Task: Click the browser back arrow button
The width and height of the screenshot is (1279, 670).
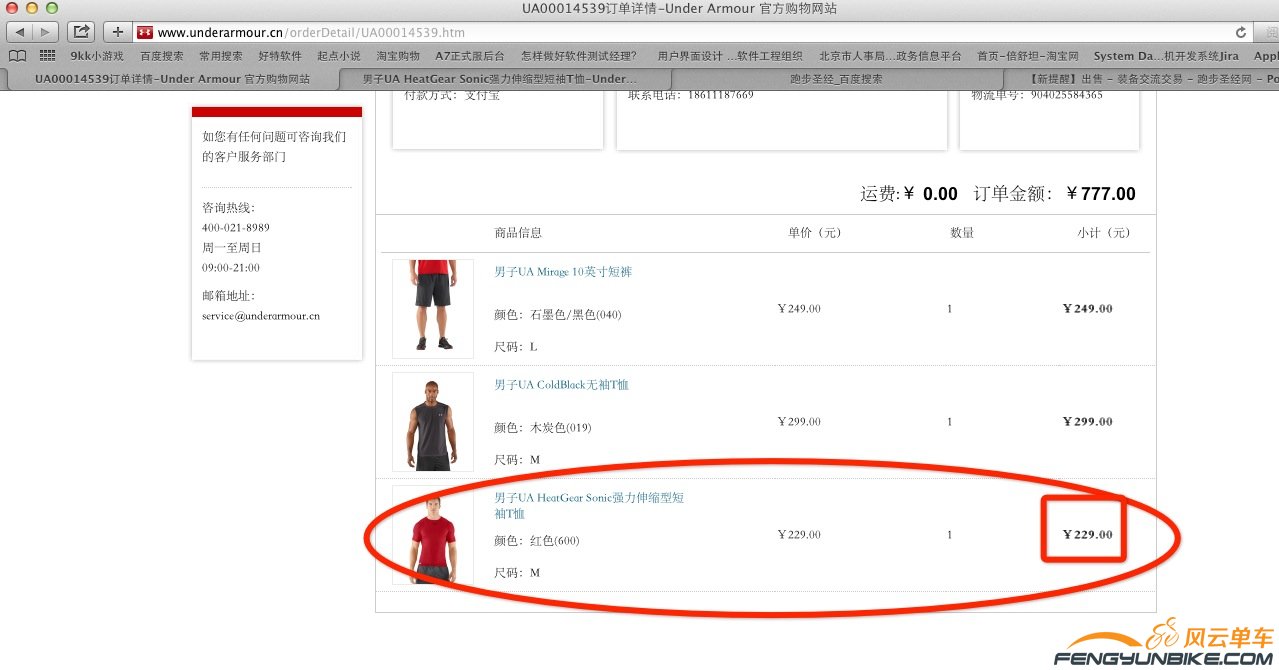Action: click(20, 32)
